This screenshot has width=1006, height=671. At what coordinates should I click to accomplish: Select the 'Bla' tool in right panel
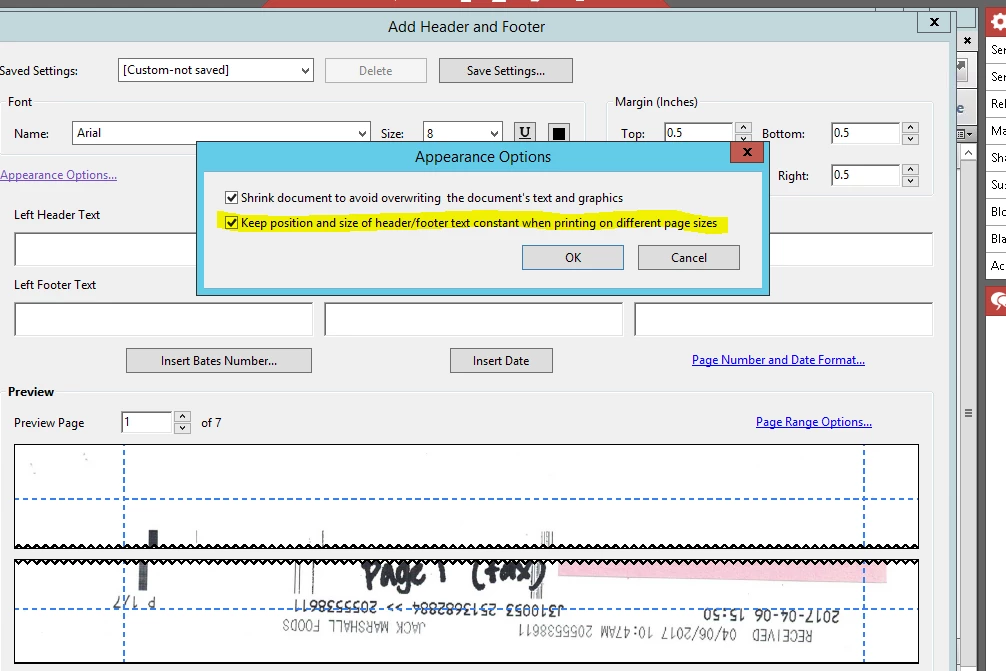(x=997, y=239)
